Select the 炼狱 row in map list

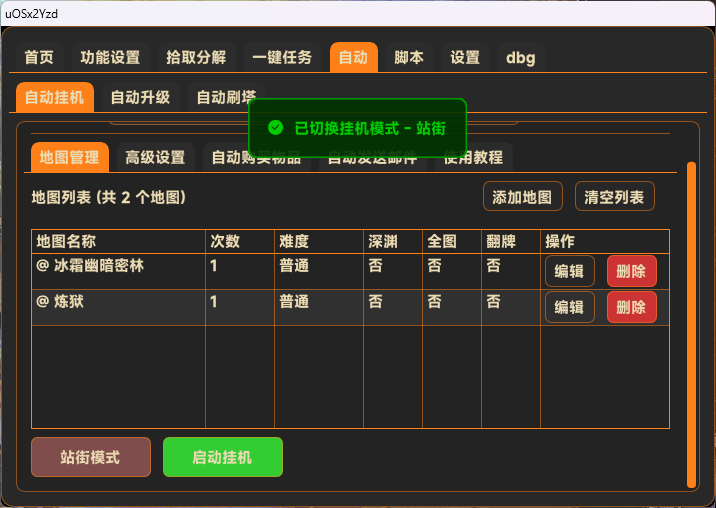click(x=120, y=302)
